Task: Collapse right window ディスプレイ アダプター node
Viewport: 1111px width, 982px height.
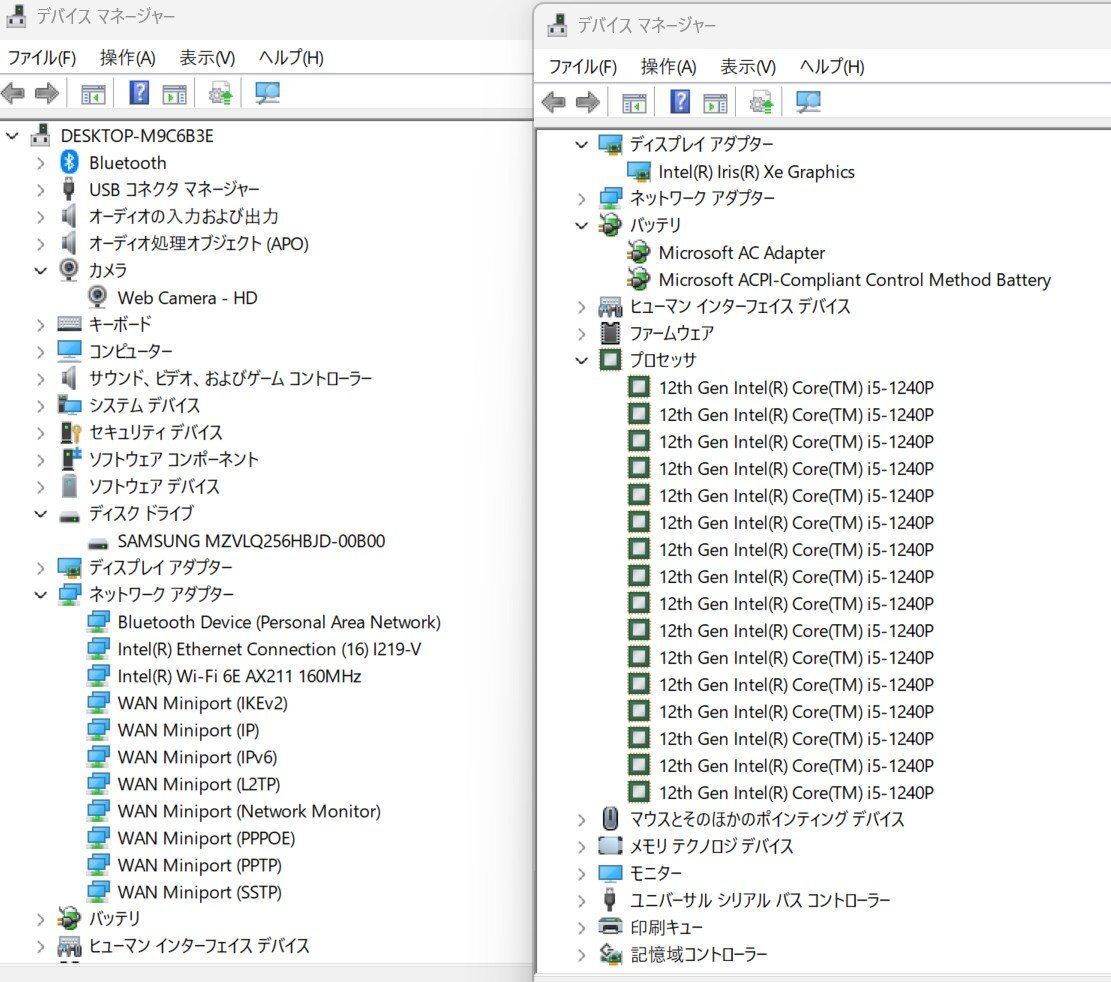Action: [582, 145]
